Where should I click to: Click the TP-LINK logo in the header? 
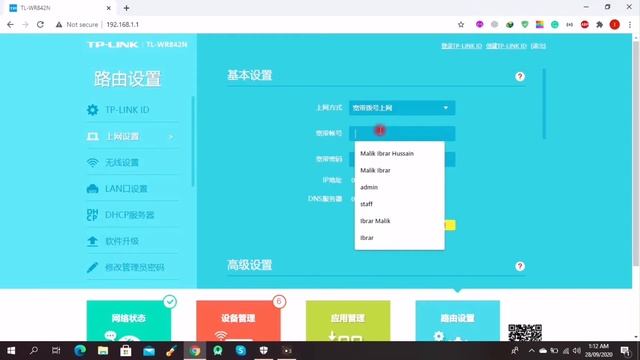(113, 44)
